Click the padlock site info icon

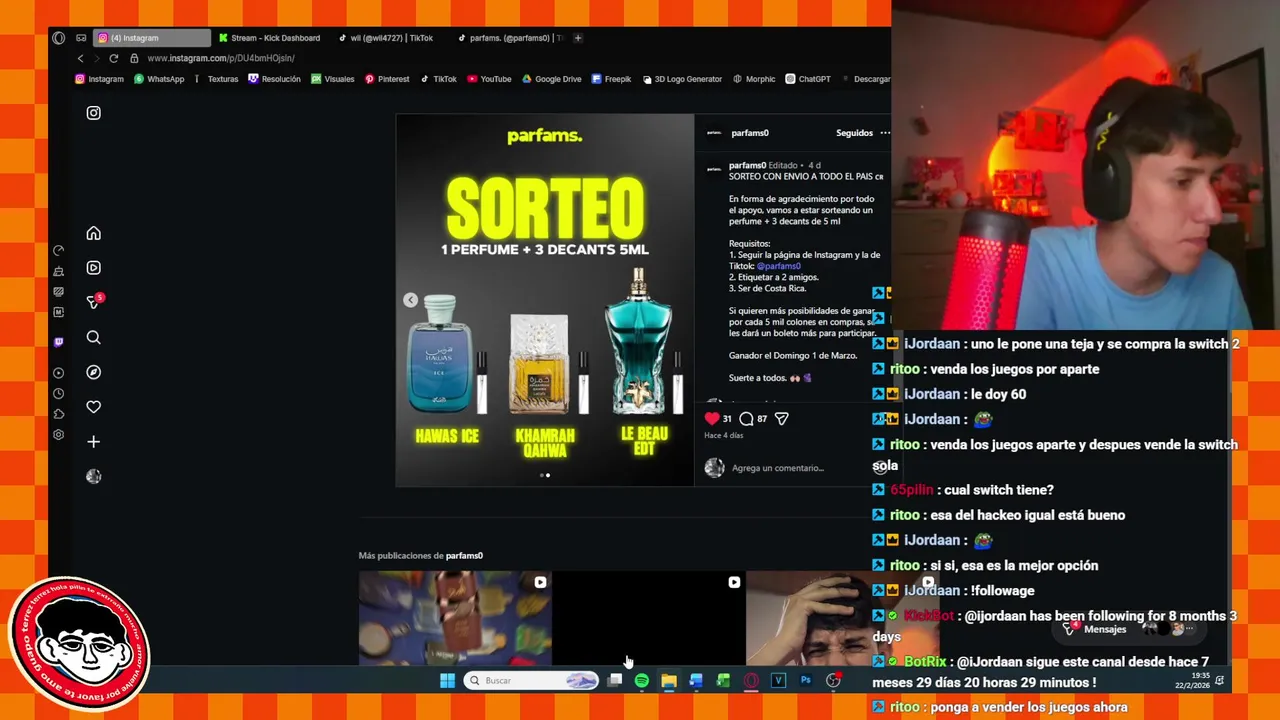134,58
